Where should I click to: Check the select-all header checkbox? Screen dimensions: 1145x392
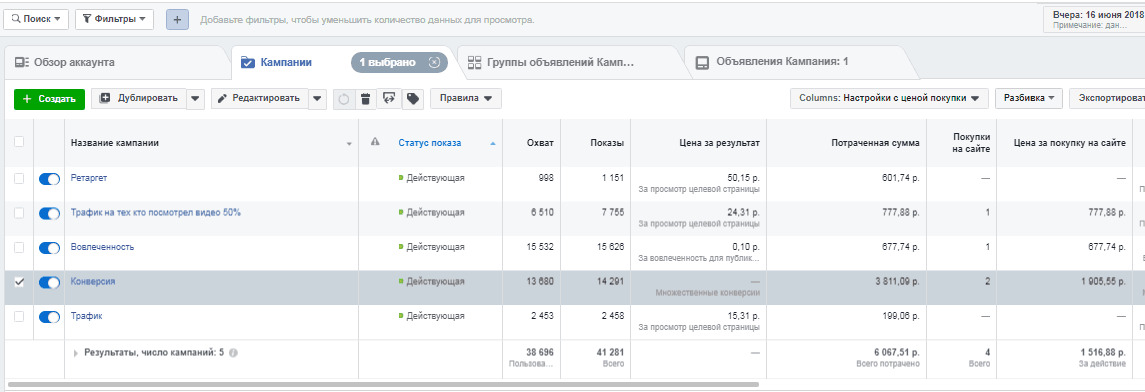(x=19, y=142)
